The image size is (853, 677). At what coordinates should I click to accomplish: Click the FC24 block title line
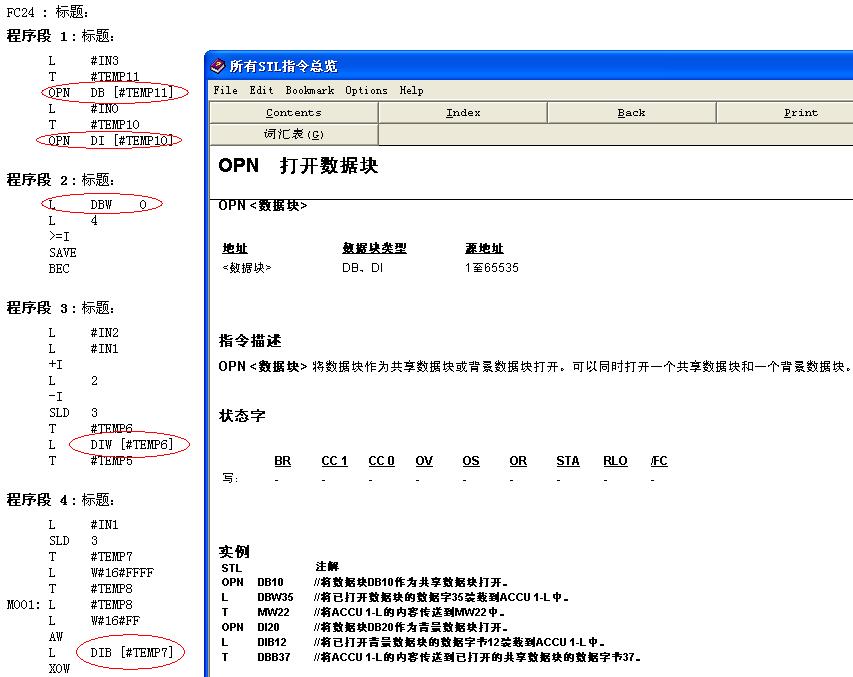[47, 13]
